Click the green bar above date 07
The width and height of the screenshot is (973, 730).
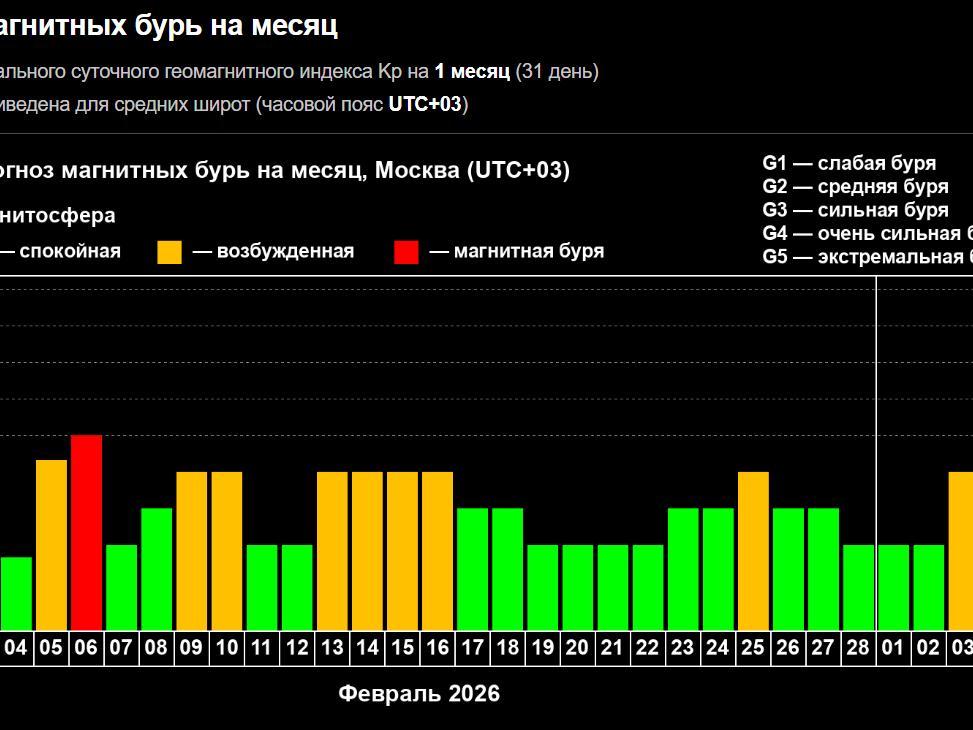tap(122, 587)
